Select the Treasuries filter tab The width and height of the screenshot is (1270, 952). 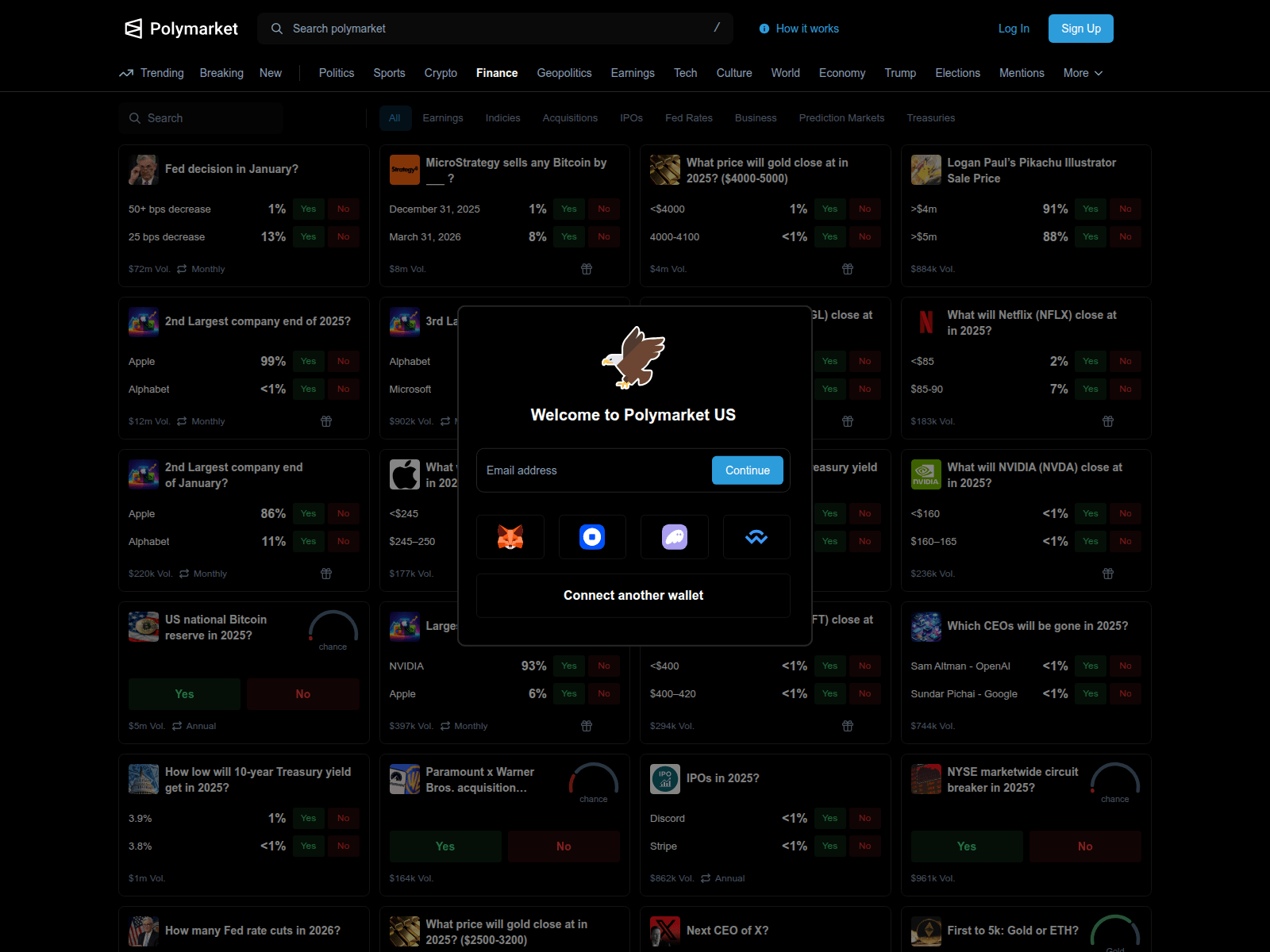pyautogui.click(x=931, y=118)
